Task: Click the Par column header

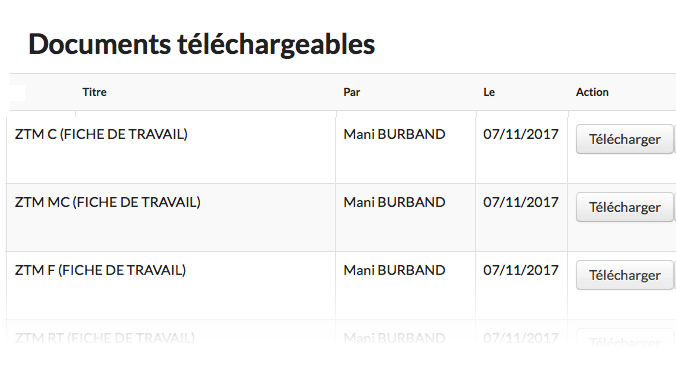Action: 351,92
